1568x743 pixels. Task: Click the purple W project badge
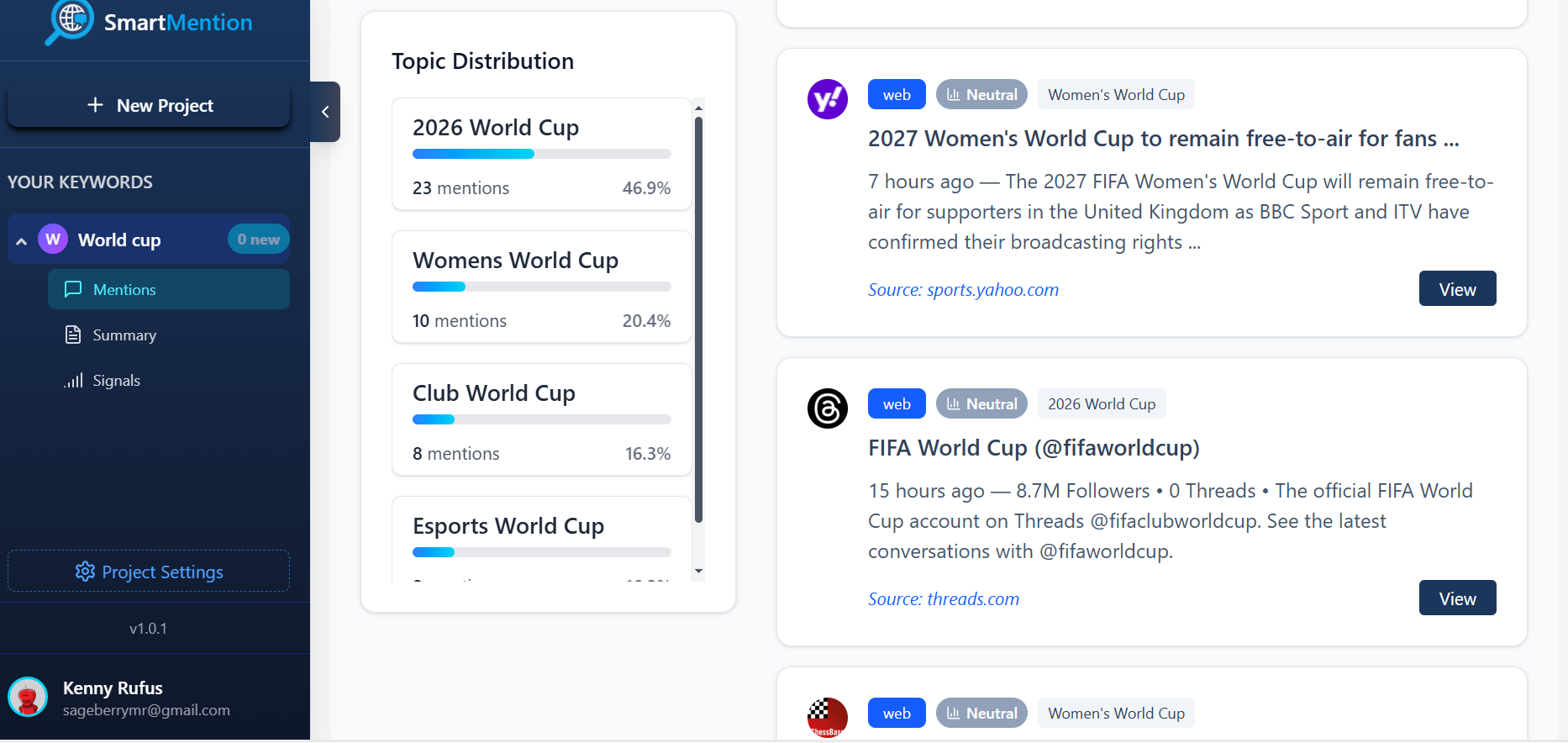coord(53,240)
